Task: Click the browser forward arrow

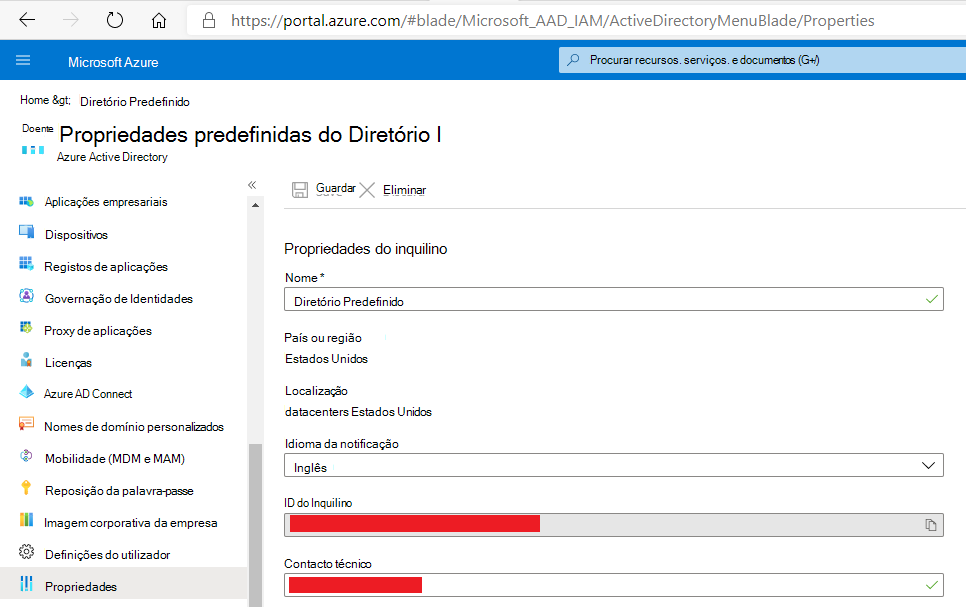Action: point(71,20)
